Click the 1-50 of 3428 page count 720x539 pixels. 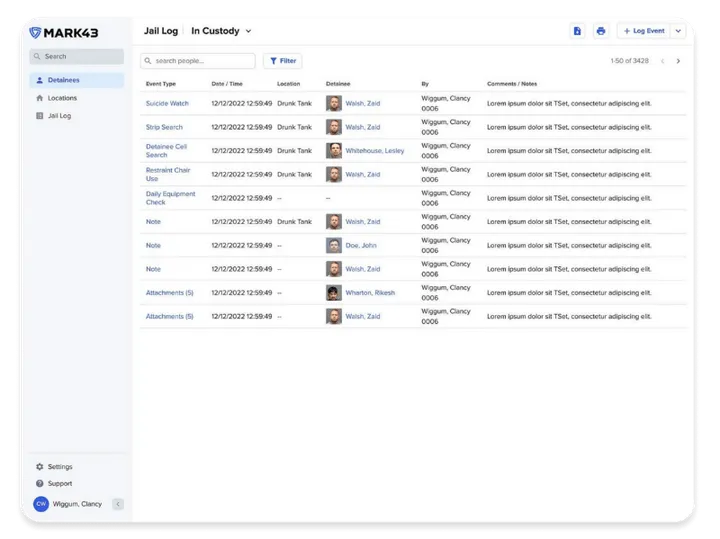pyautogui.click(x=630, y=61)
